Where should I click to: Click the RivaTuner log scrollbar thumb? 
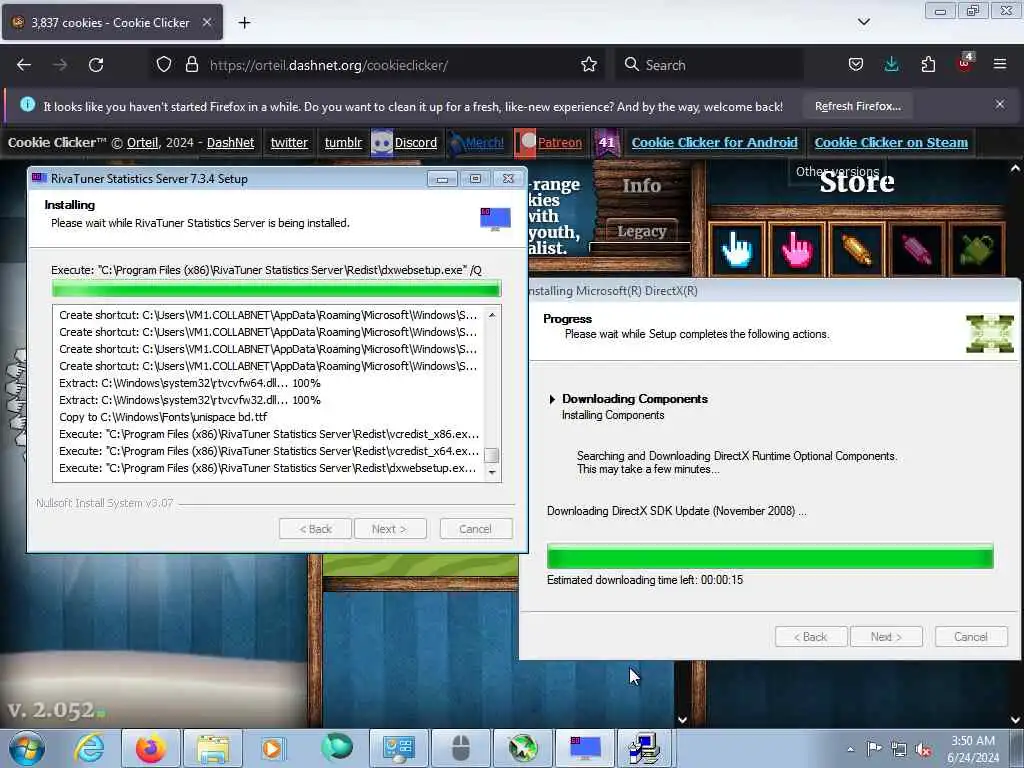(x=492, y=455)
